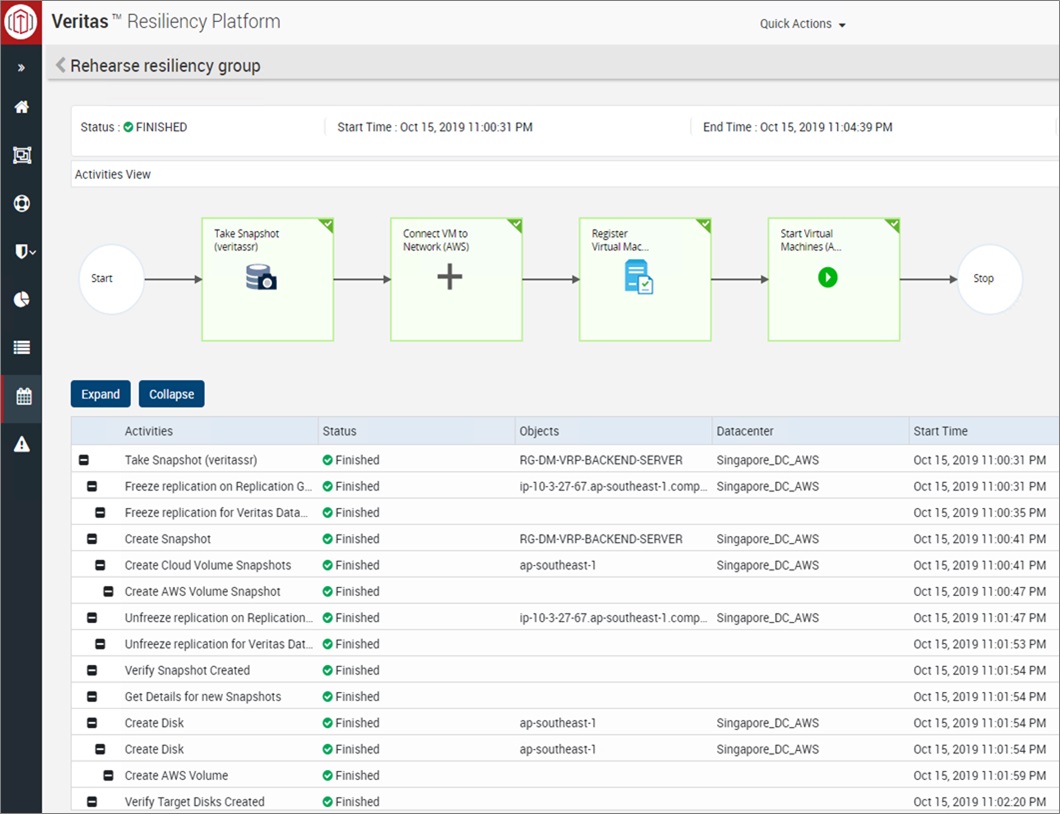Open the shield icon in the sidebar

coord(24,252)
